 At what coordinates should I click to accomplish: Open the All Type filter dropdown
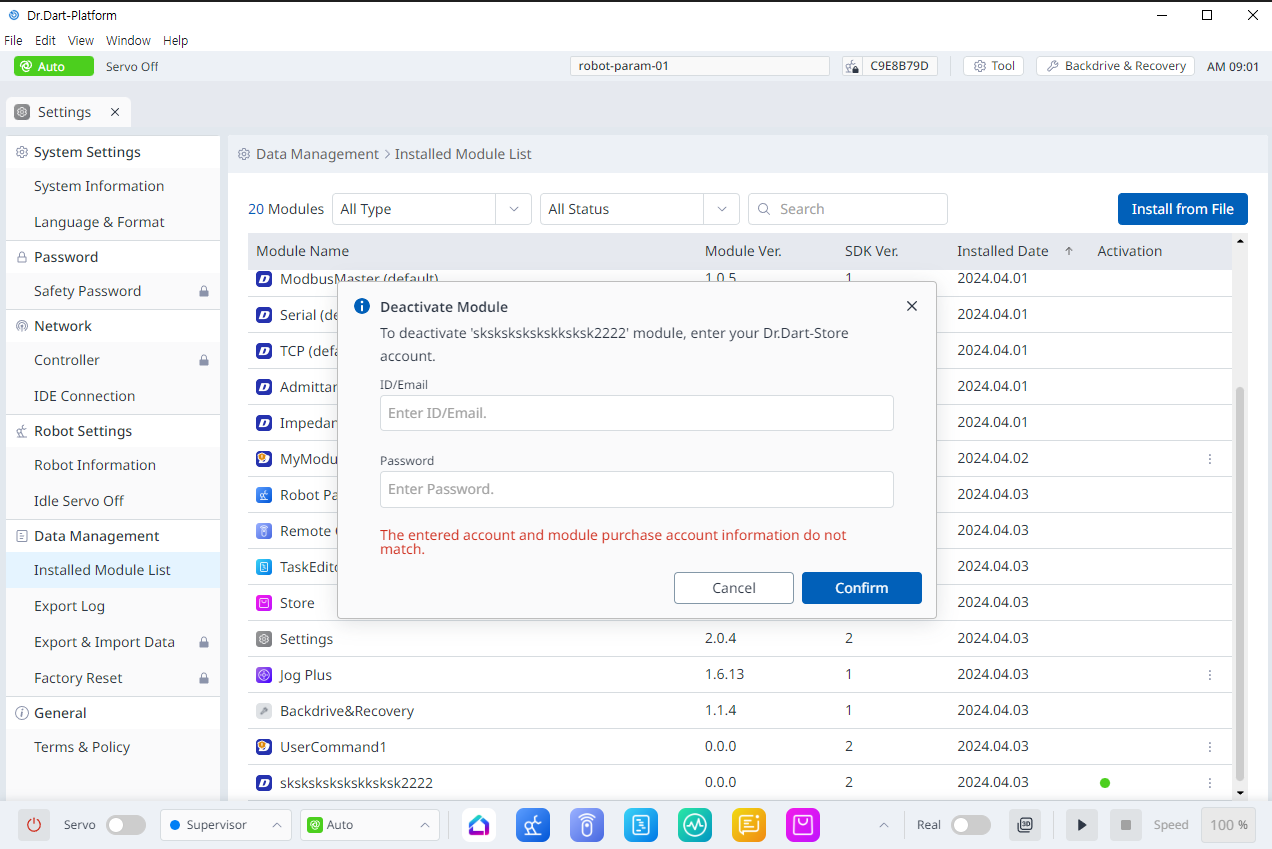tap(430, 209)
